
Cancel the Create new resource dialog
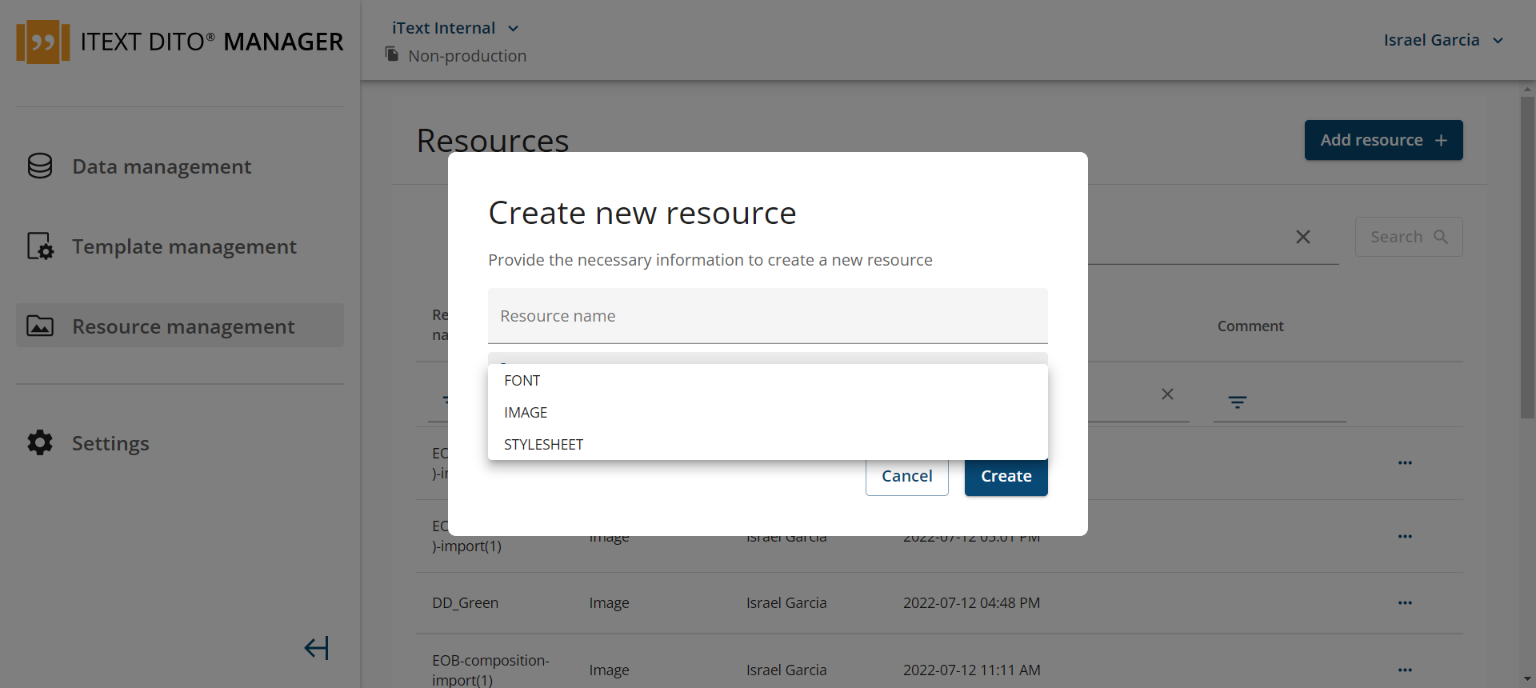pos(906,476)
